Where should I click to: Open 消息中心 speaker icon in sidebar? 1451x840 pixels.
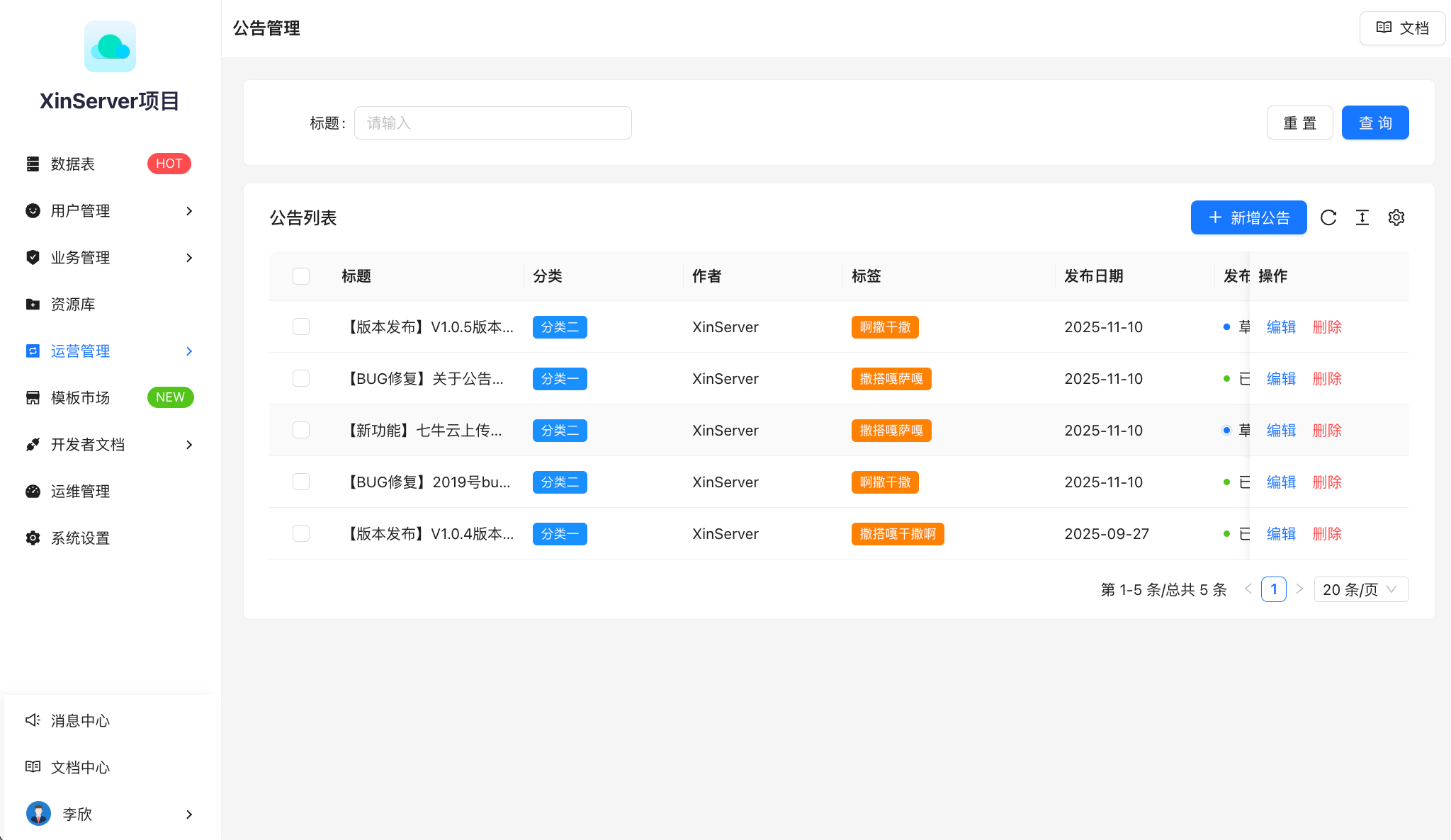coord(33,720)
